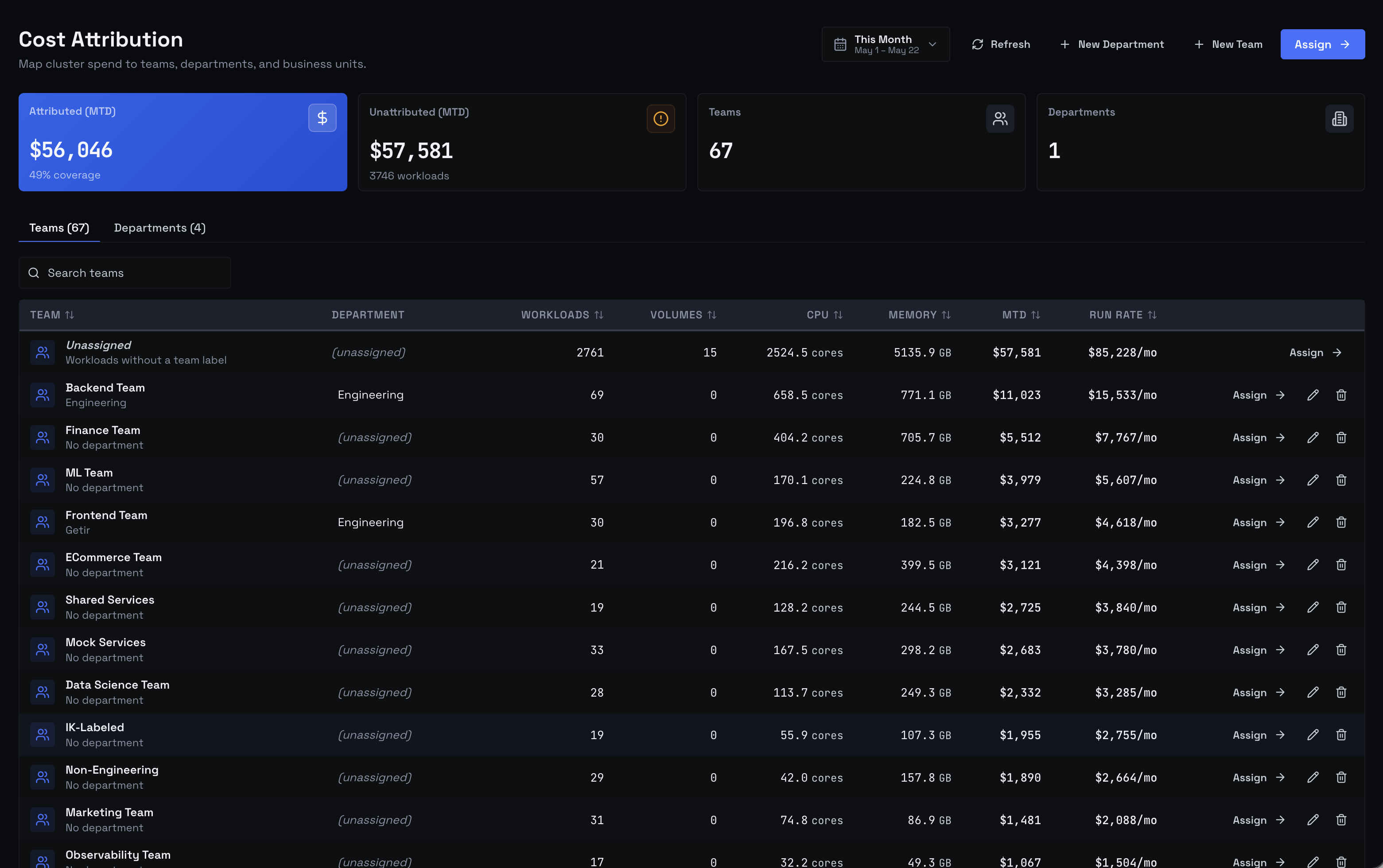Edit Data Science Team with pencil icon
The height and width of the screenshot is (868, 1383).
pyautogui.click(x=1313, y=692)
